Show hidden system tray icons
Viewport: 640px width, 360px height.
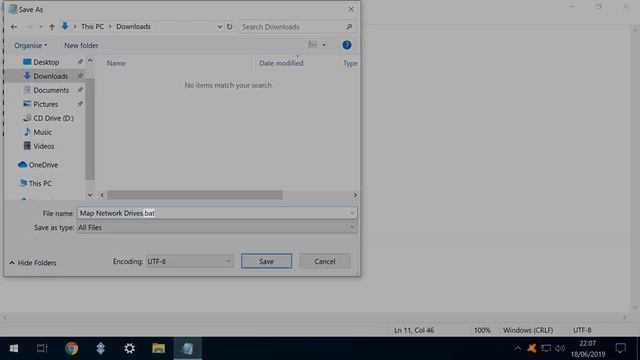518,348
